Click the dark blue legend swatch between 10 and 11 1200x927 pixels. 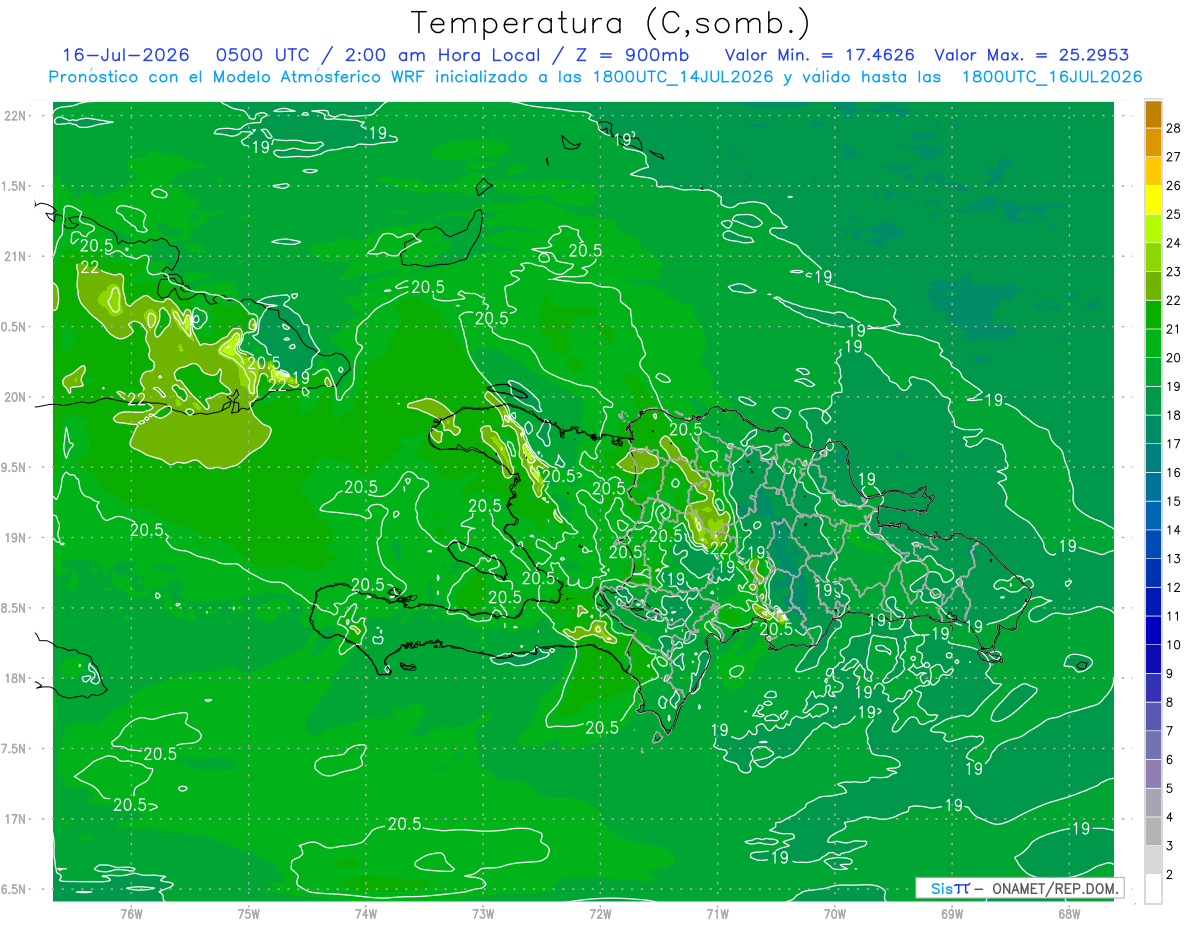(x=1153, y=631)
